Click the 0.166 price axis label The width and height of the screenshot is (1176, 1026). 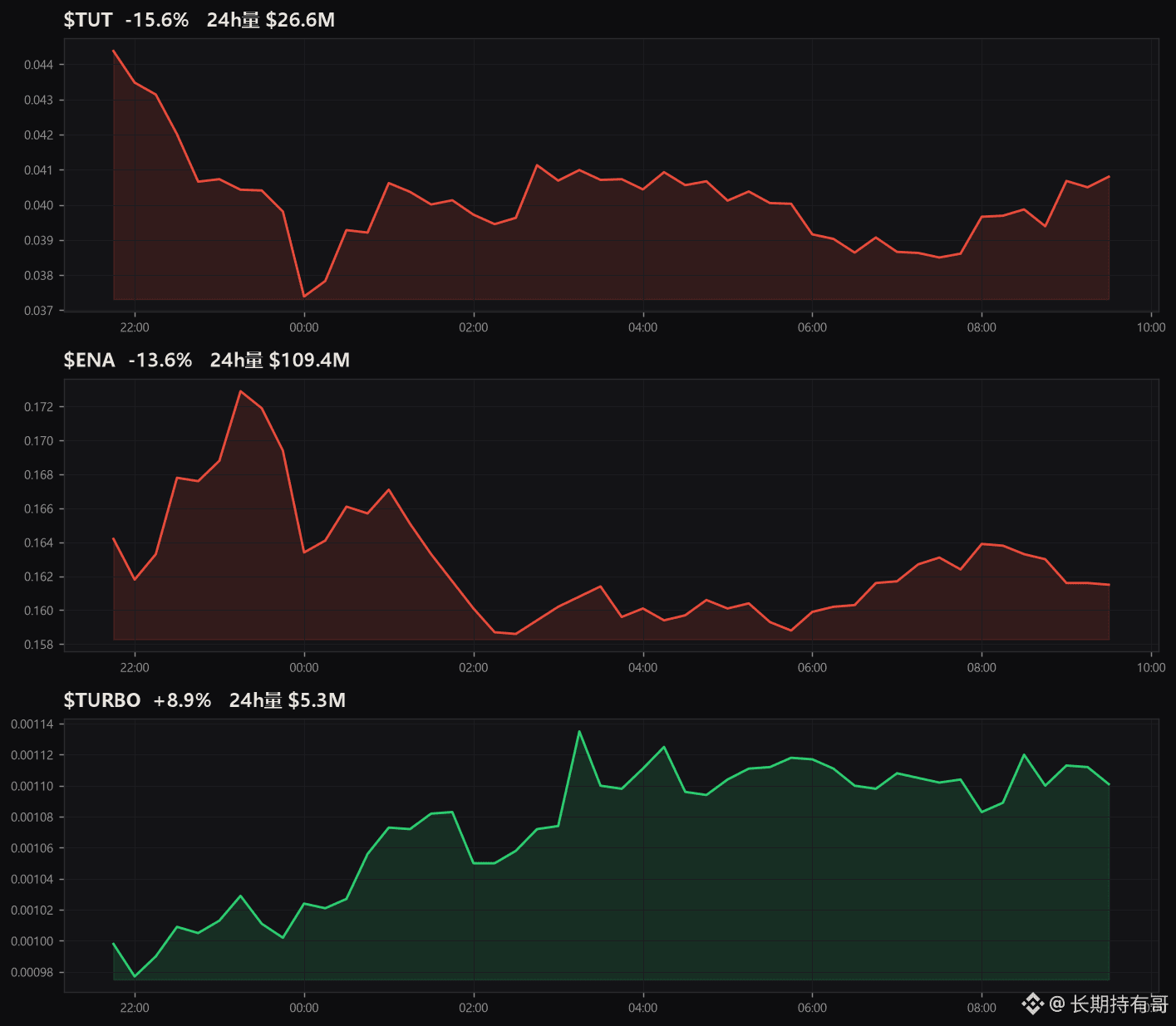click(x=38, y=509)
